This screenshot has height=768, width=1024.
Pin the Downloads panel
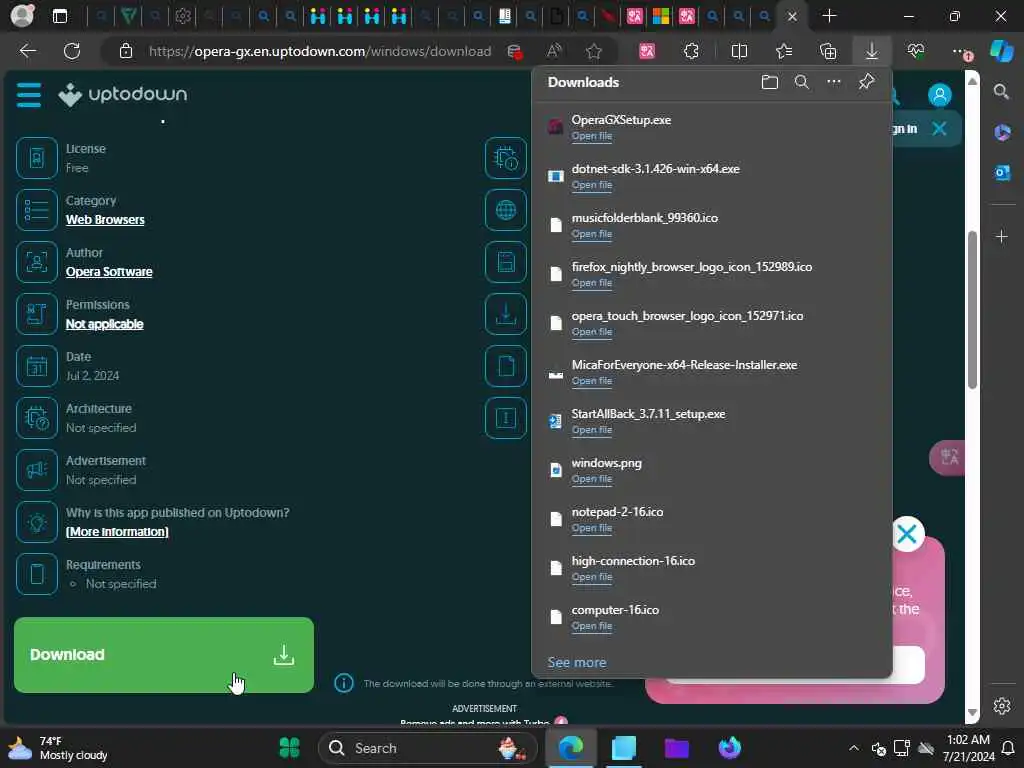tap(866, 82)
